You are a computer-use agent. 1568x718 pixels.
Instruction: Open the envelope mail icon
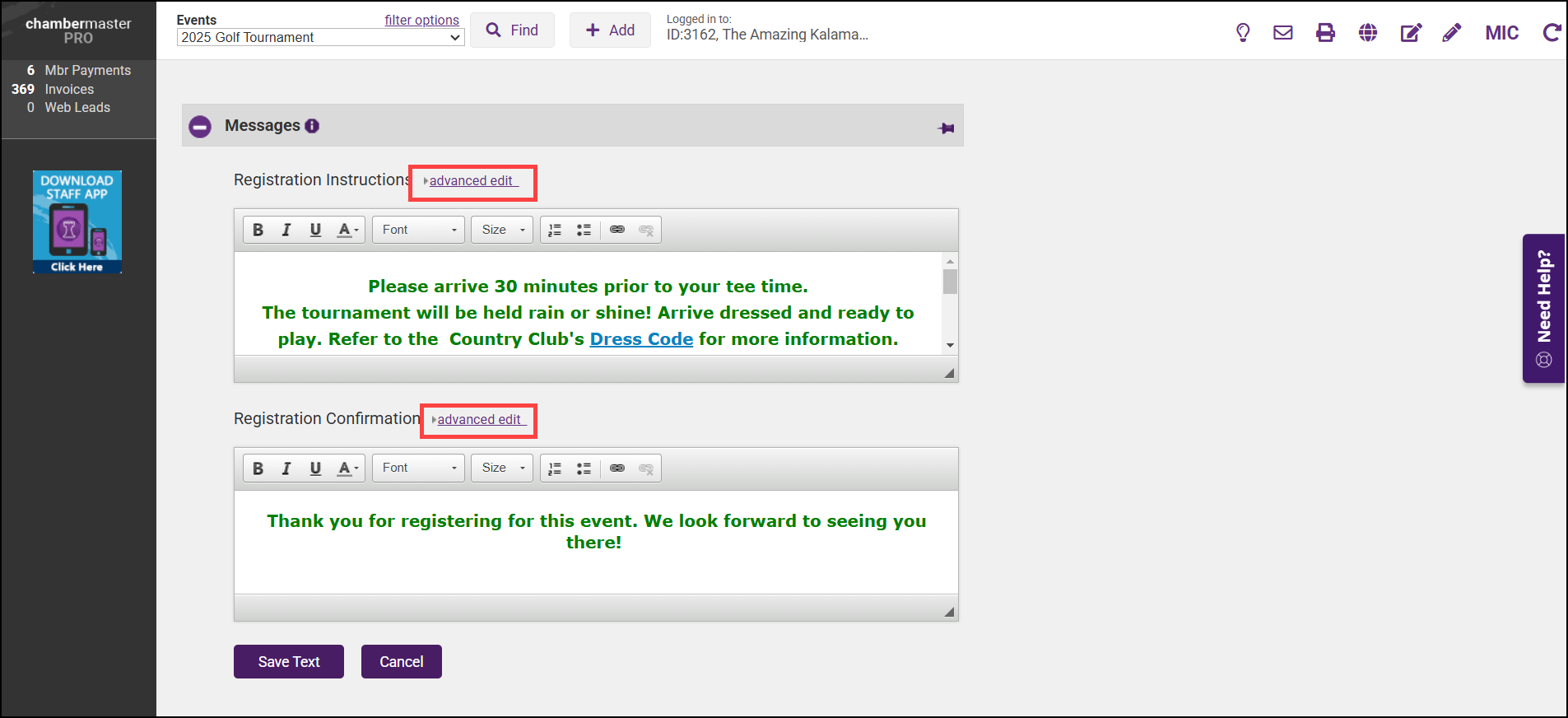pos(1283,33)
